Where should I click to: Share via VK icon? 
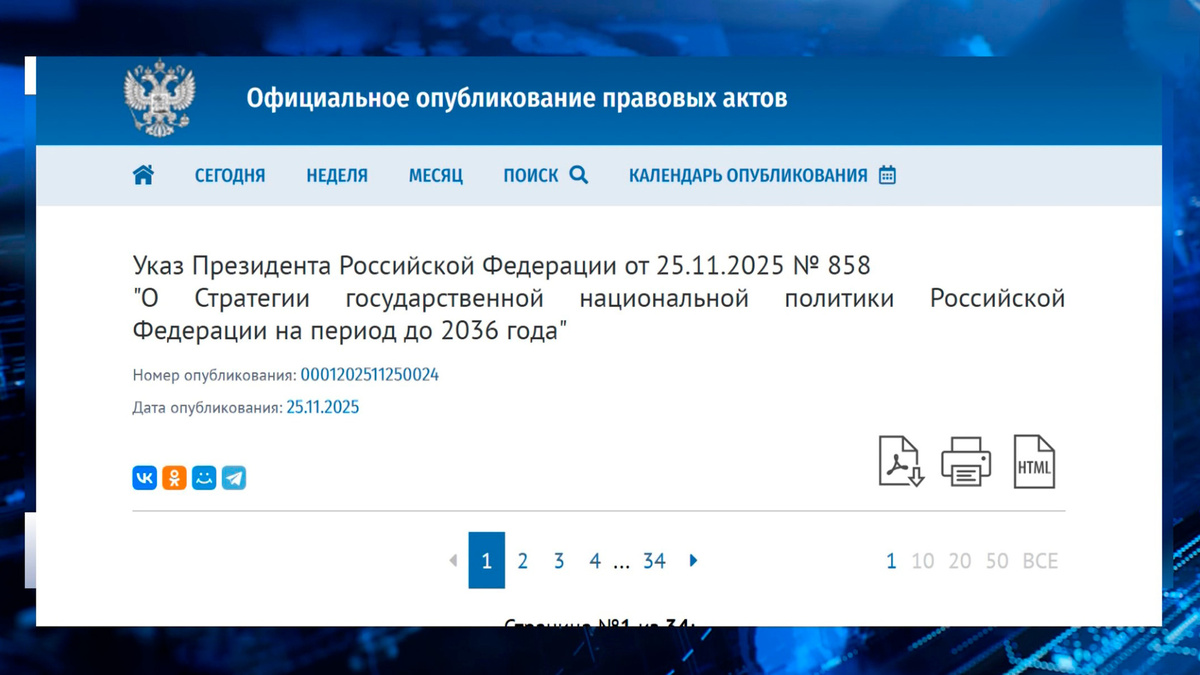tap(145, 478)
